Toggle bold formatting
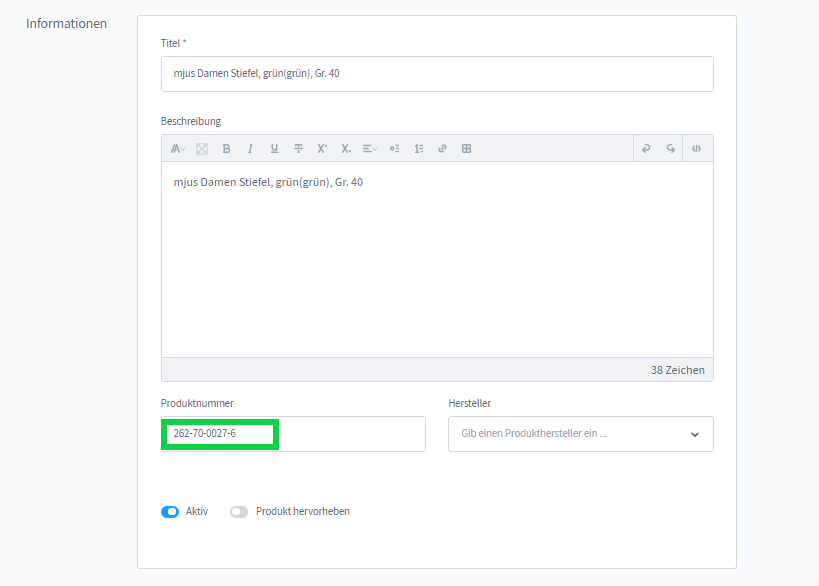819x586 pixels. [226, 149]
